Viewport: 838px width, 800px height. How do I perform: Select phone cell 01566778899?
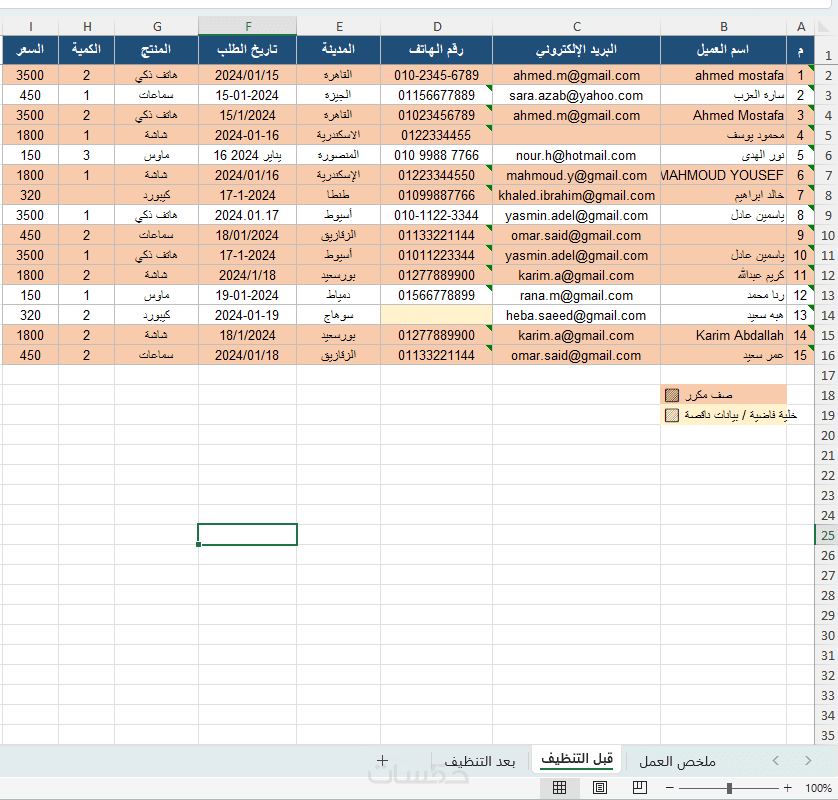point(437,296)
